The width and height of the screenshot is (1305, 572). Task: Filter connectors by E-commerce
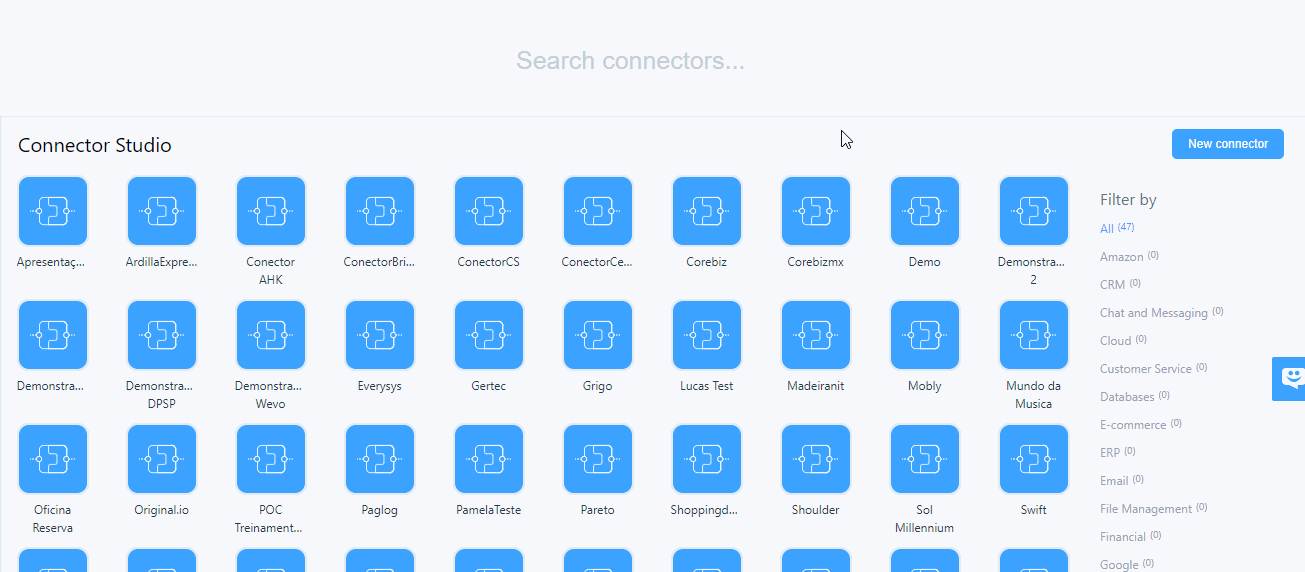1132,425
